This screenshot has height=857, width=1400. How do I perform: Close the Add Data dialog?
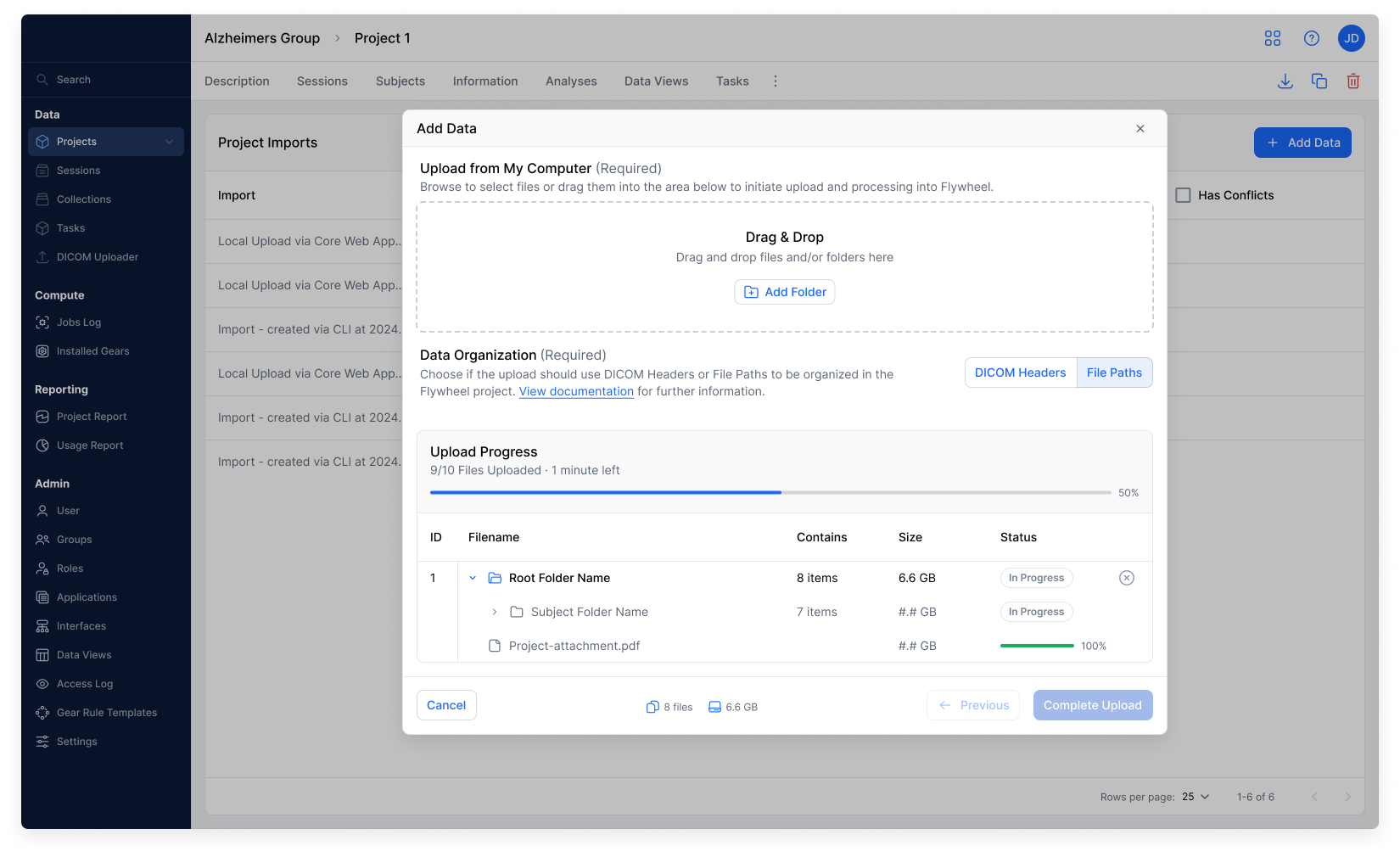coord(1140,129)
